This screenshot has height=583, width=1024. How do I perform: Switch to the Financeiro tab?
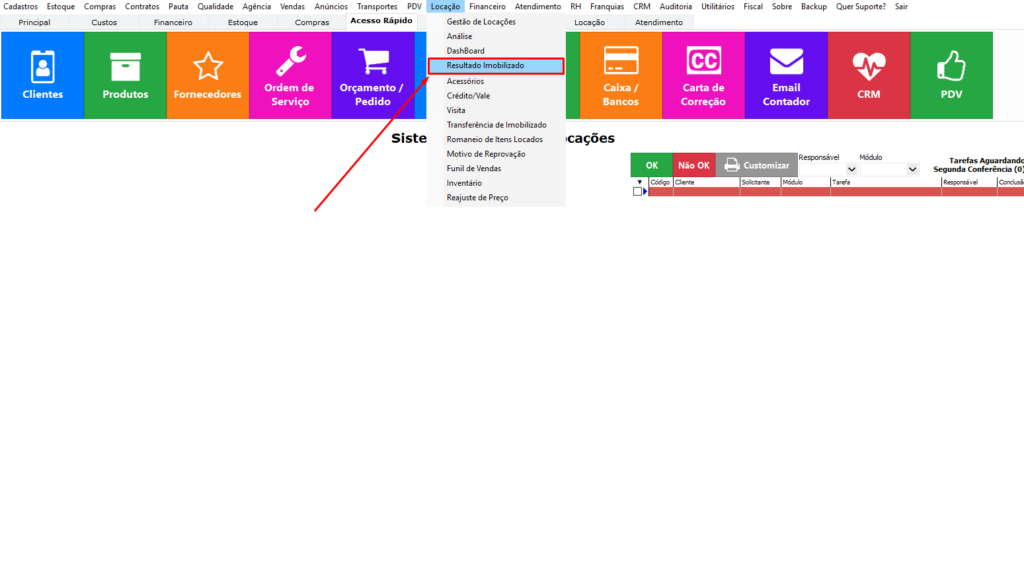[173, 22]
